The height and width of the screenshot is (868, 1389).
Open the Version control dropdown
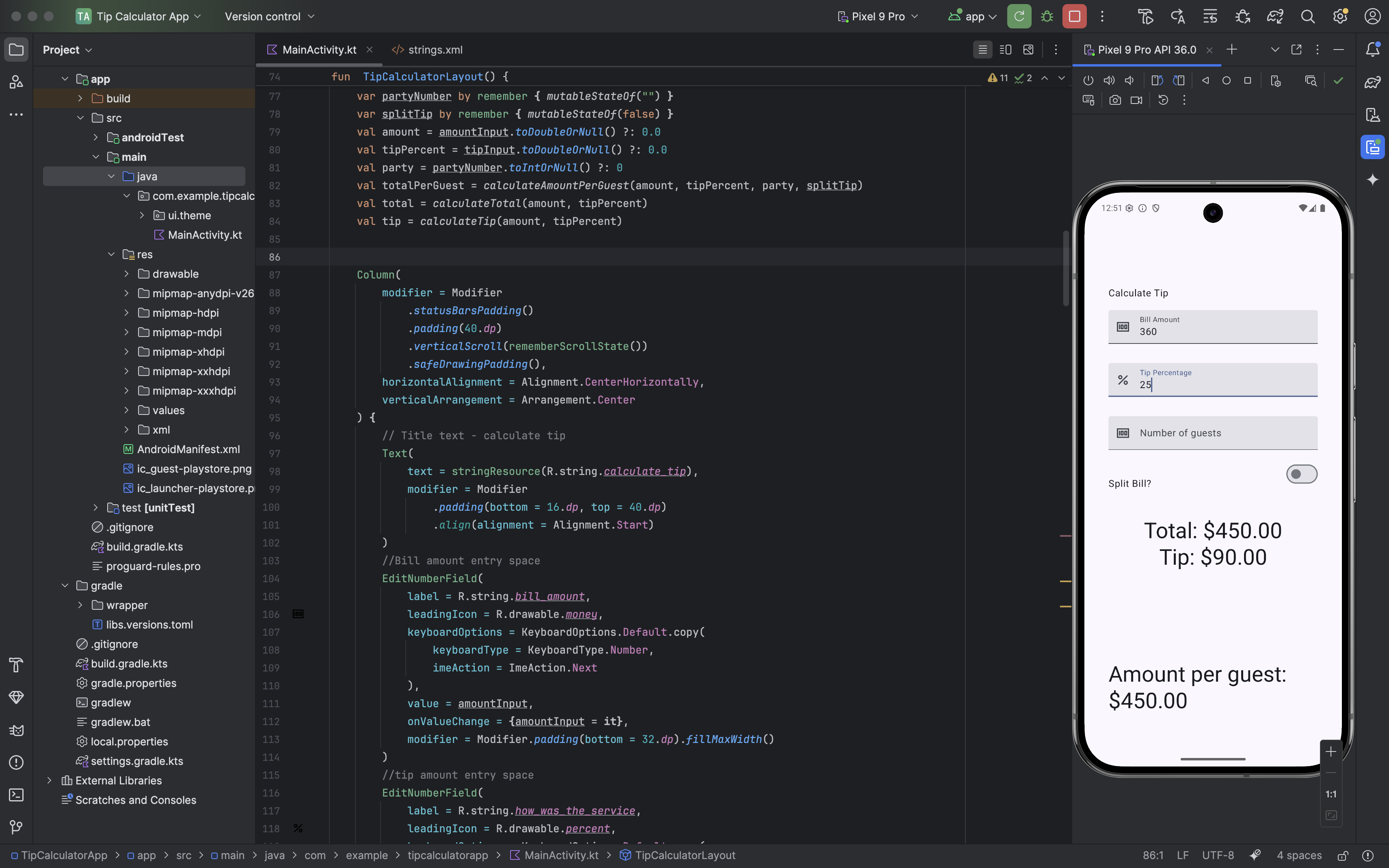coord(269,17)
